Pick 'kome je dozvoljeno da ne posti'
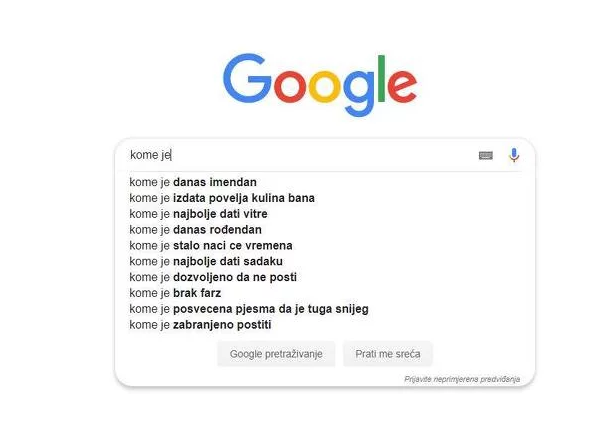 click(213, 277)
